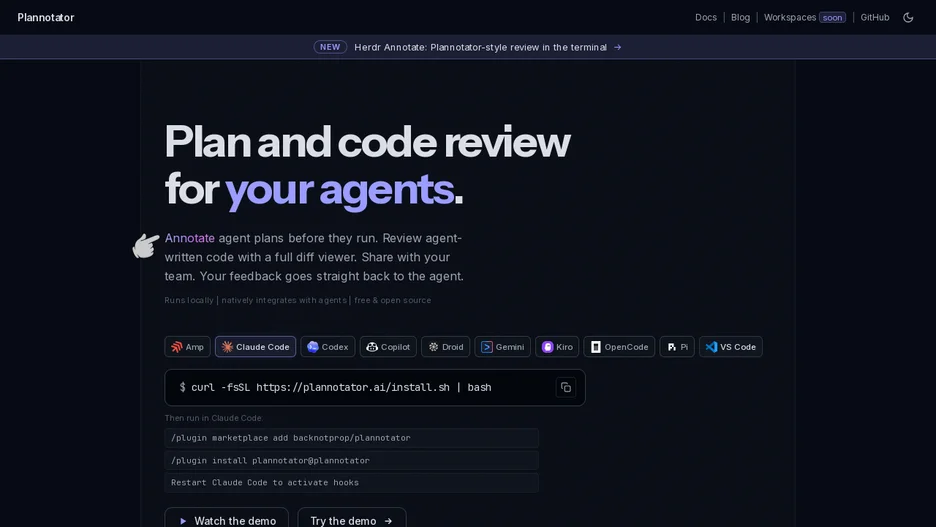Click the Watch the demo play button
The width and height of the screenshot is (936, 527).
pyautogui.click(x=227, y=517)
